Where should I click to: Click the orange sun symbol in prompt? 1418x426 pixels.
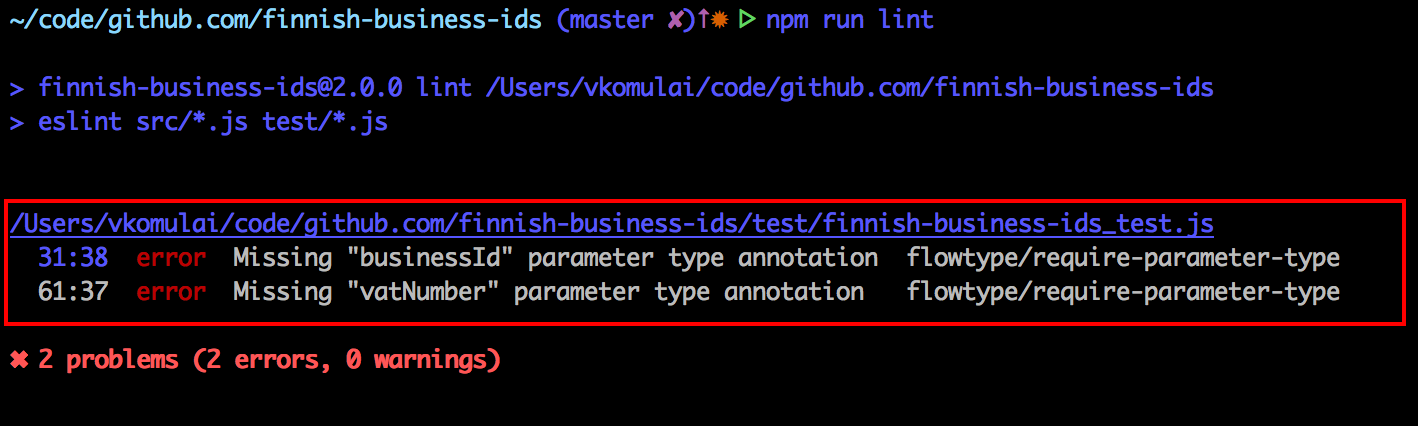pyautogui.click(x=719, y=20)
